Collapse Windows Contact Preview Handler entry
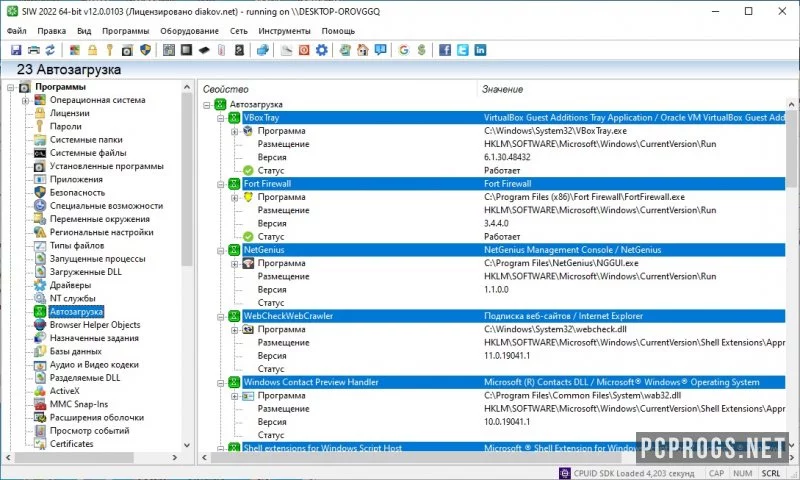The image size is (800, 480). 220,383
